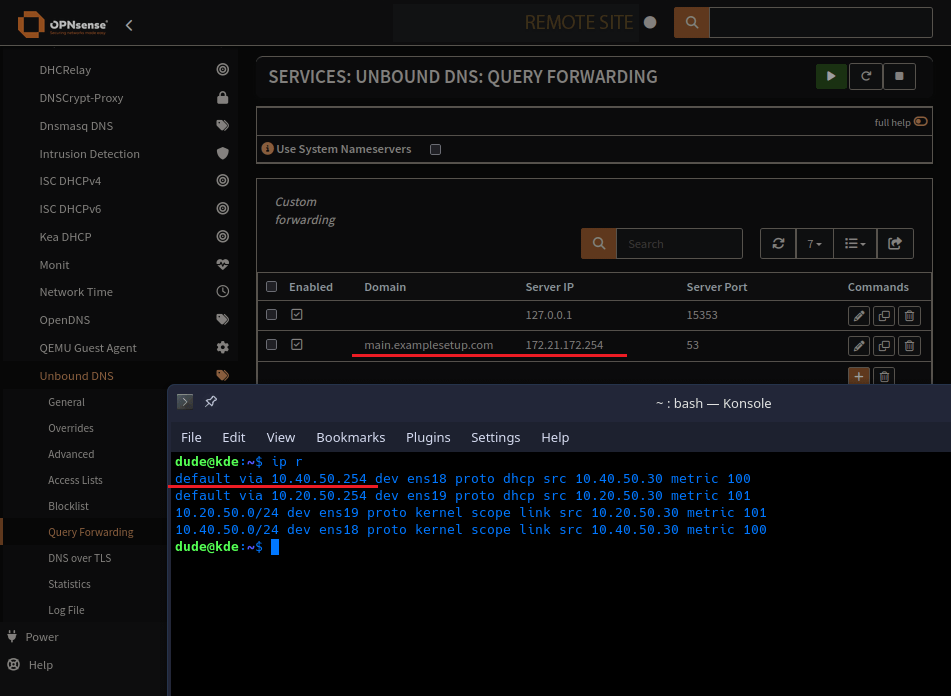Open the Help section in the sidebar
Viewport: 951px width, 696px height.
41,664
